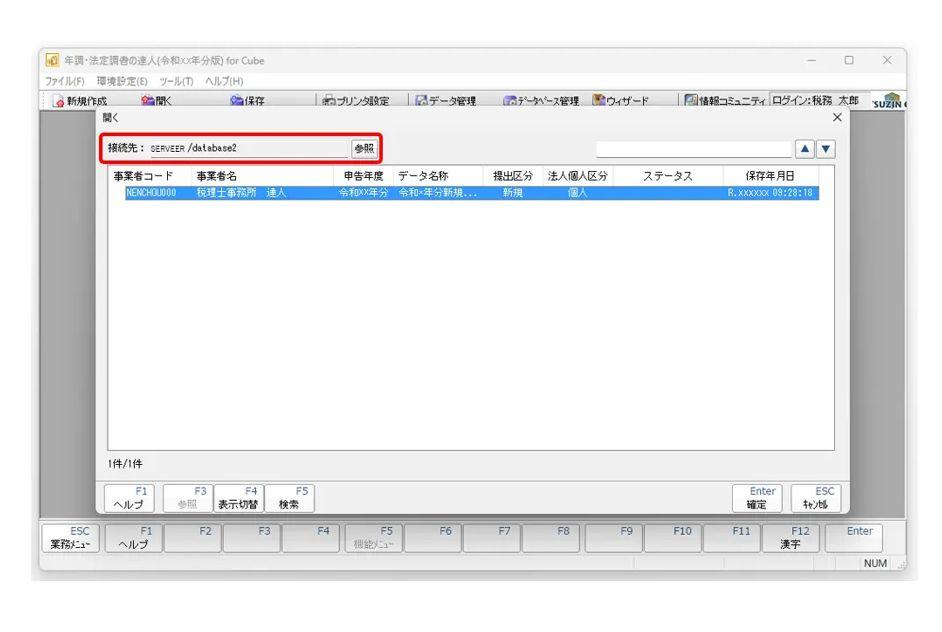Launch ウィザード from the toolbar

[621, 100]
